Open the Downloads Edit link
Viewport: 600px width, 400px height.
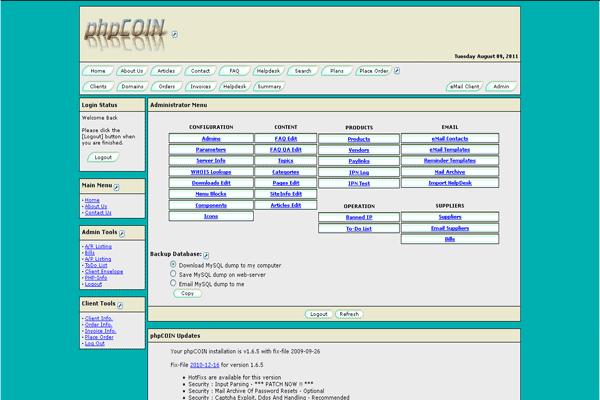[211, 183]
